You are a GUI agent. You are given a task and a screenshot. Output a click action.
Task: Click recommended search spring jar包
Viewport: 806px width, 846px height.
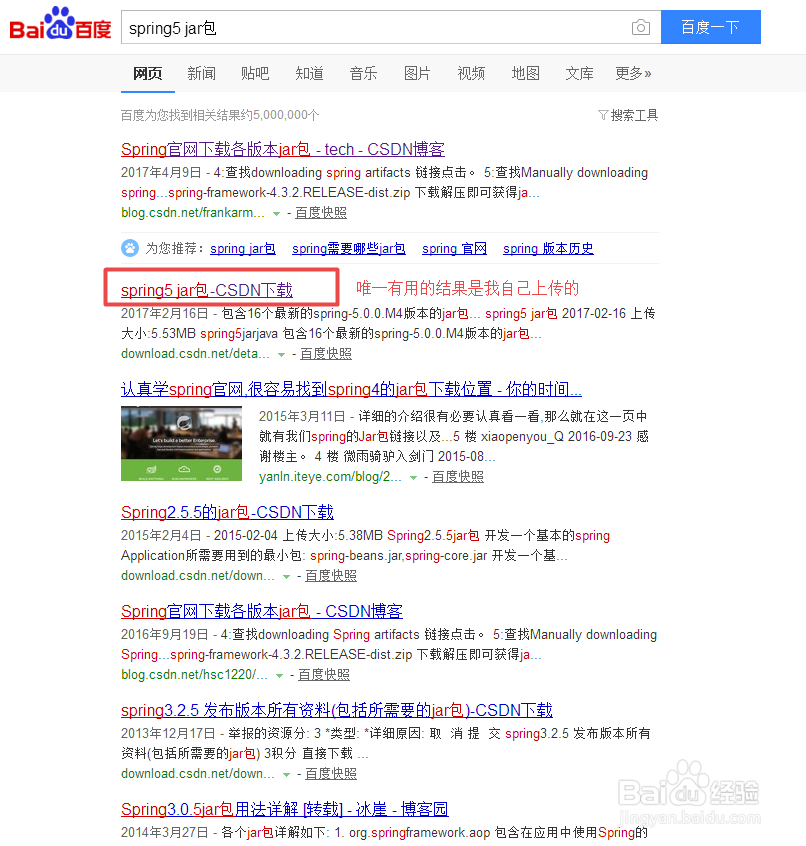coord(243,249)
